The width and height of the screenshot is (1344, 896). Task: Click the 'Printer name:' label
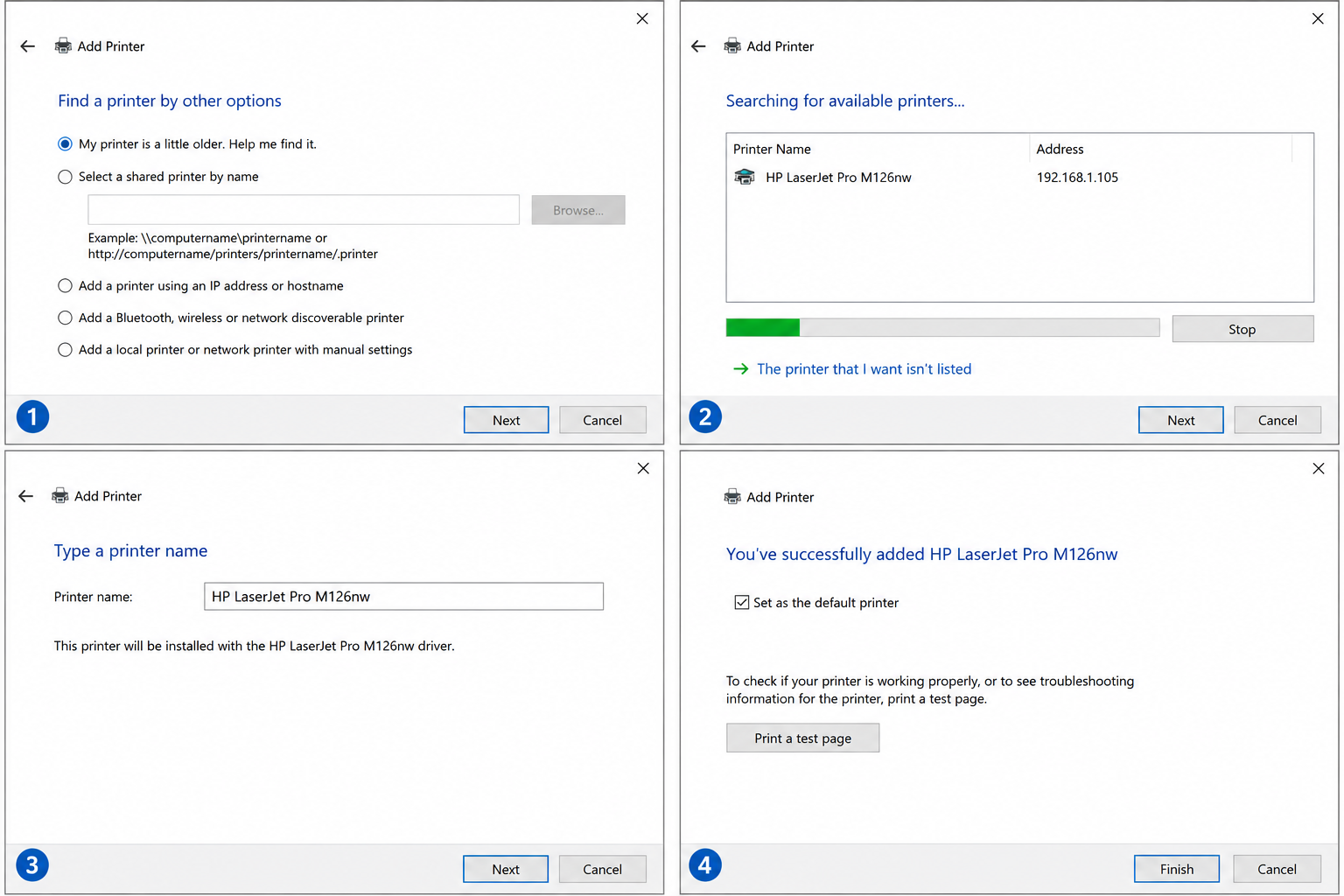point(94,597)
